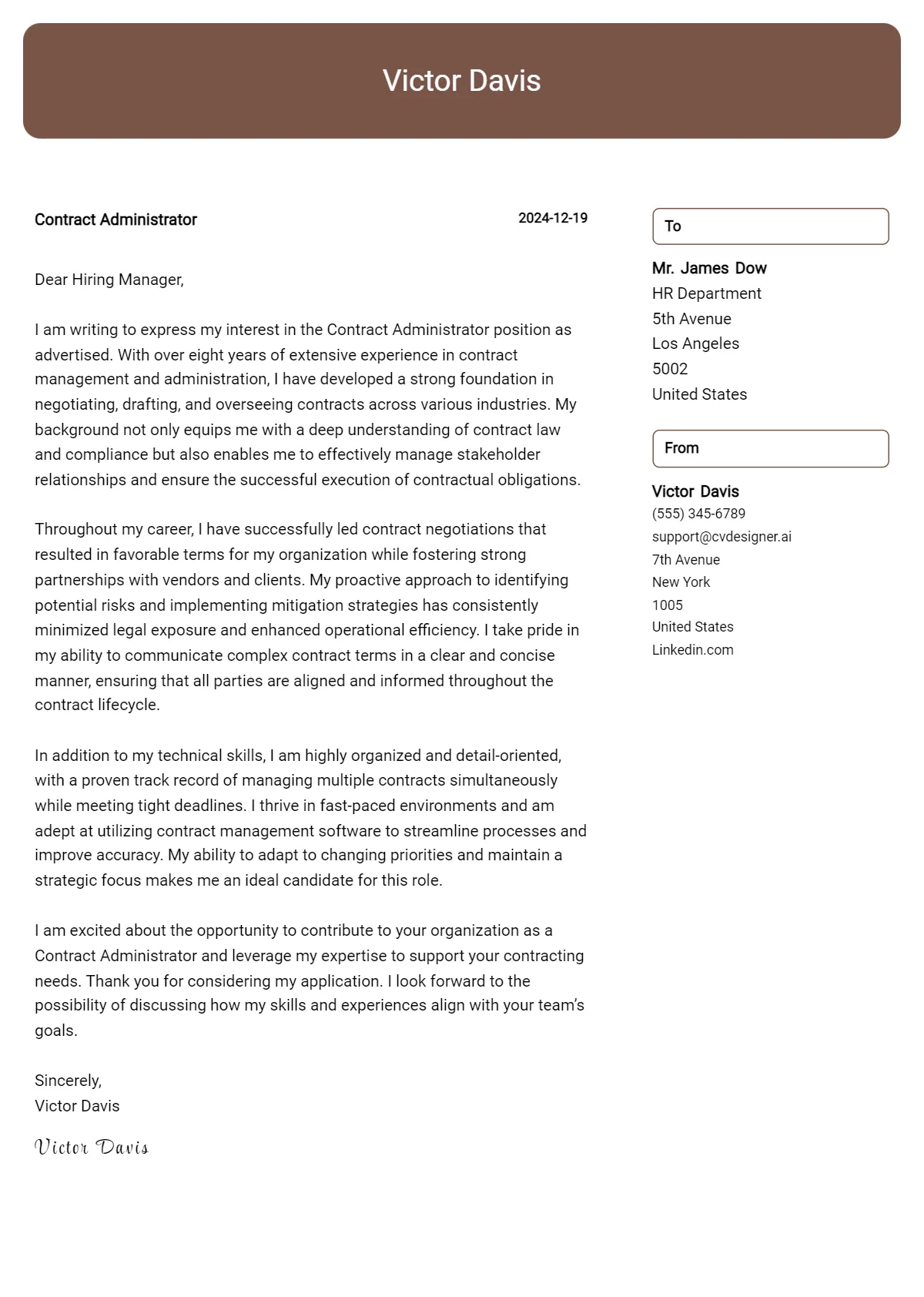The width and height of the screenshot is (924, 1297).
Task: Click the bold Victor Davis name under From
Action: pos(695,491)
